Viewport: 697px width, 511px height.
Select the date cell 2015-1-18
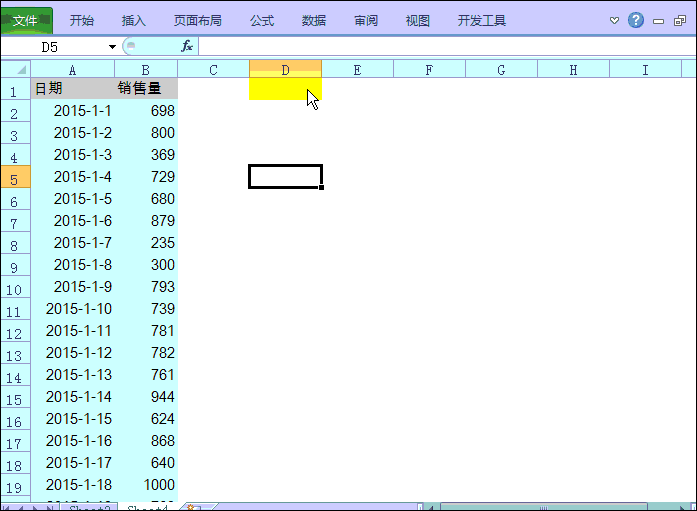(72, 484)
